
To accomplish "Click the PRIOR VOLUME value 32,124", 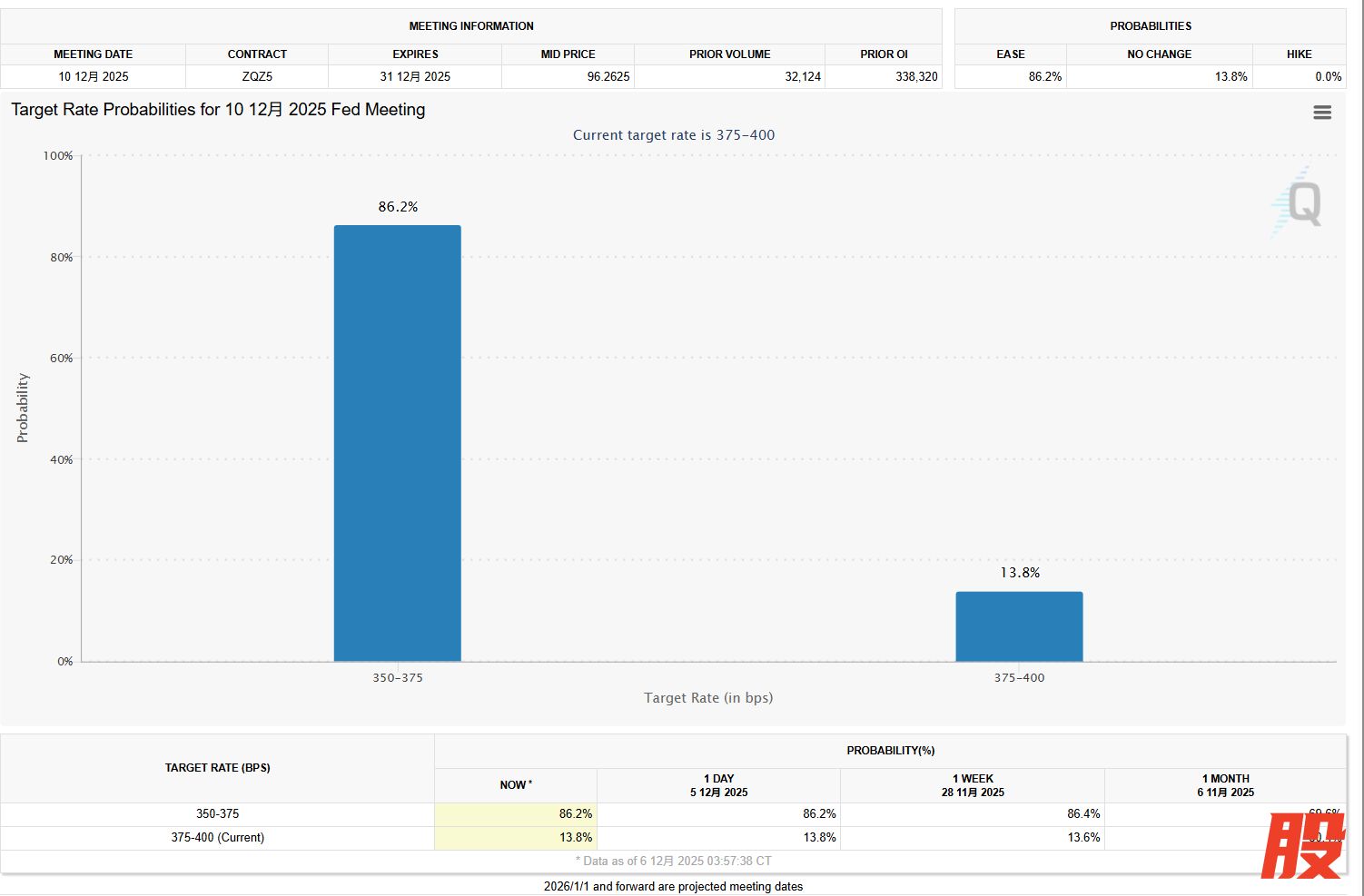I will coord(802,77).
